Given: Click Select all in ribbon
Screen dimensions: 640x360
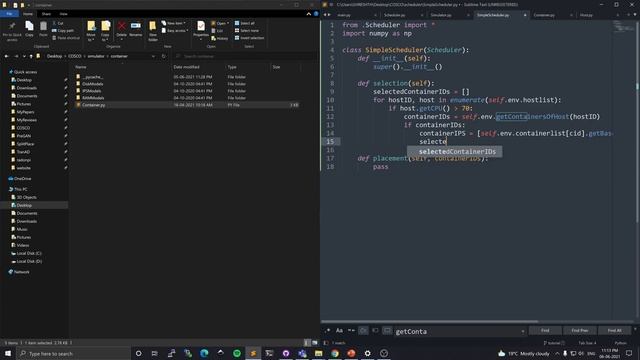Looking at the screenshot, I should (x=244, y=23).
